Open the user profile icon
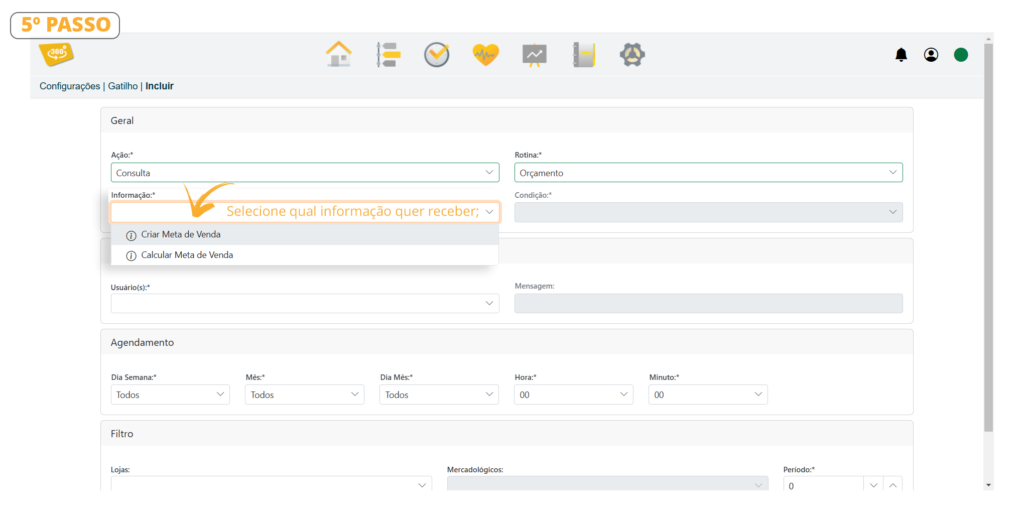1024x523 pixels. (x=931, y=55)
